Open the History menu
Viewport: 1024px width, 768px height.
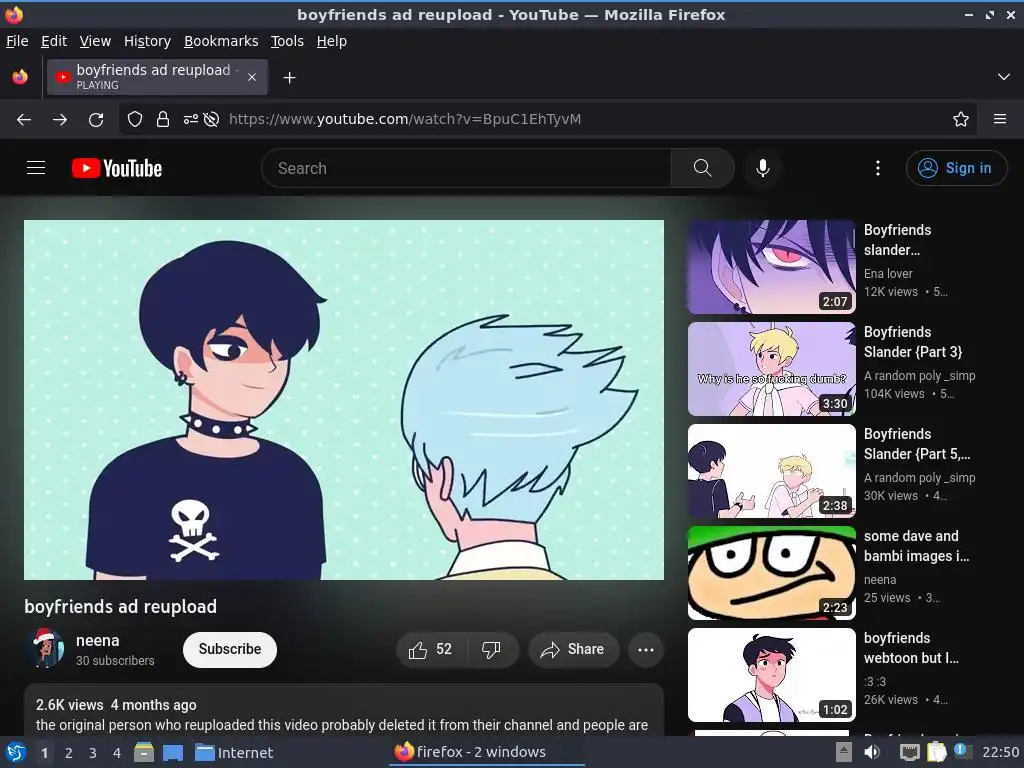pyautogui.click(x=148, y=41)
